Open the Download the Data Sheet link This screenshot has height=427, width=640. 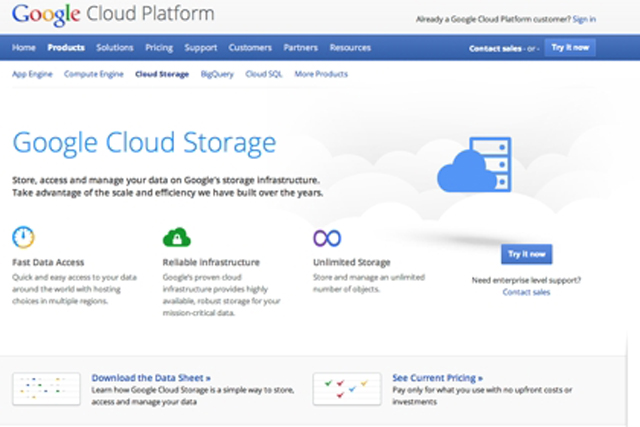click(151, 378)
